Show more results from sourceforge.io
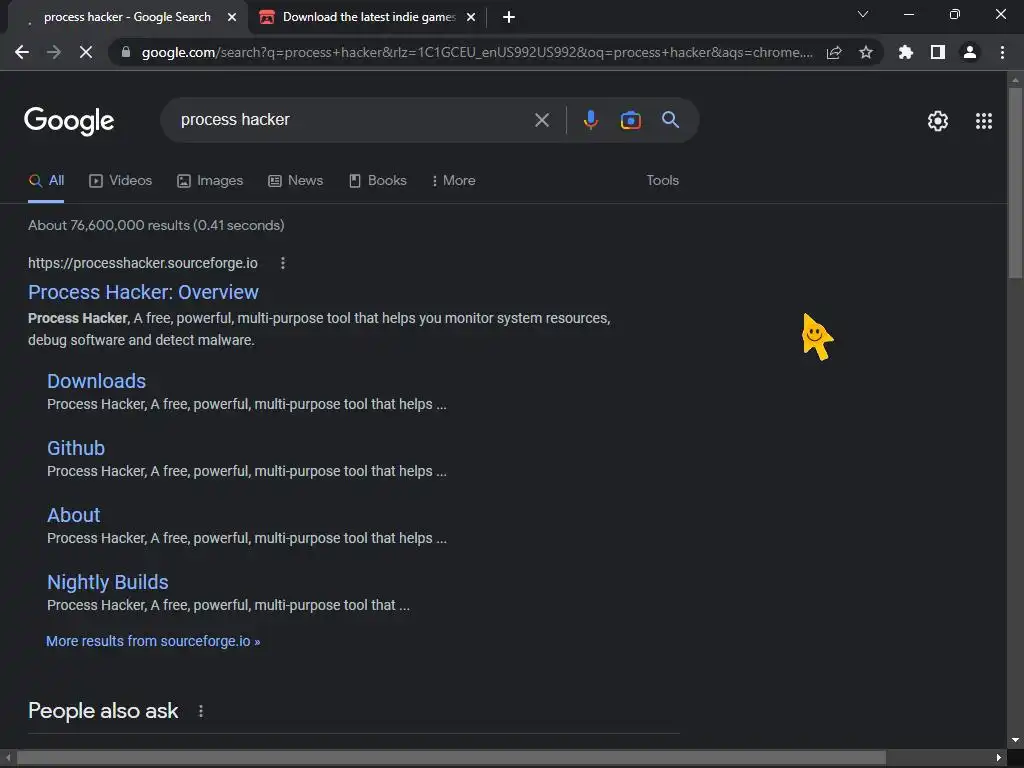This screenshot has height=768, width=1024. pos(153,641)
